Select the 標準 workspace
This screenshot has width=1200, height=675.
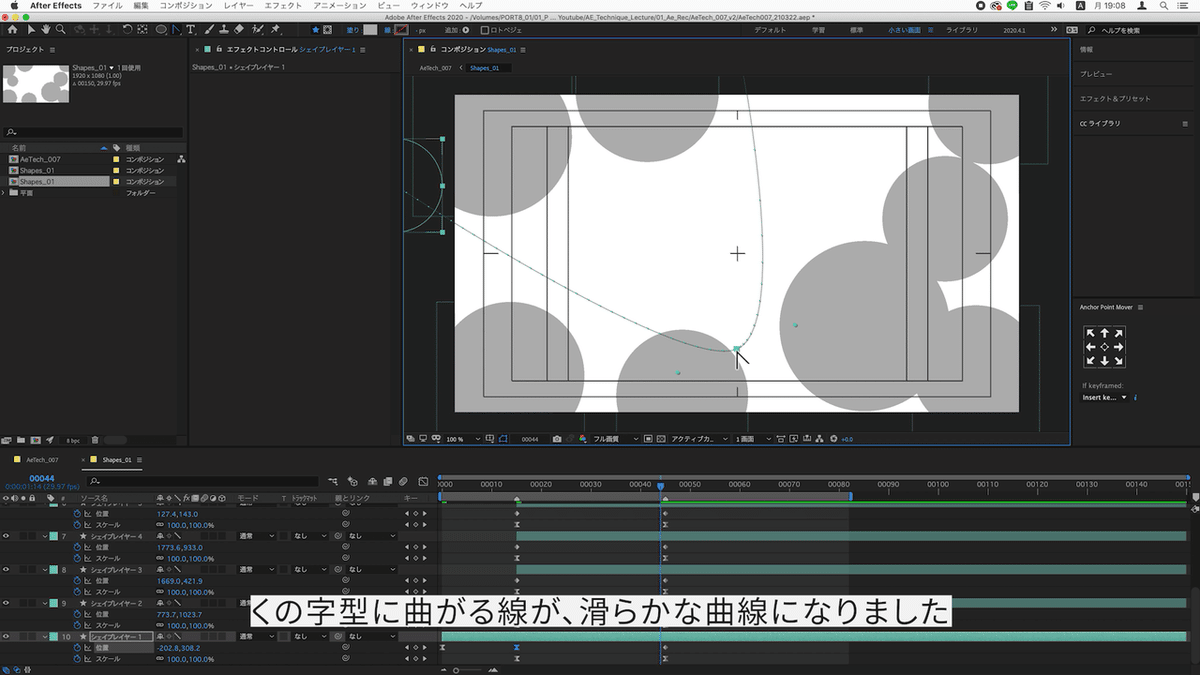tap(856, 30)
